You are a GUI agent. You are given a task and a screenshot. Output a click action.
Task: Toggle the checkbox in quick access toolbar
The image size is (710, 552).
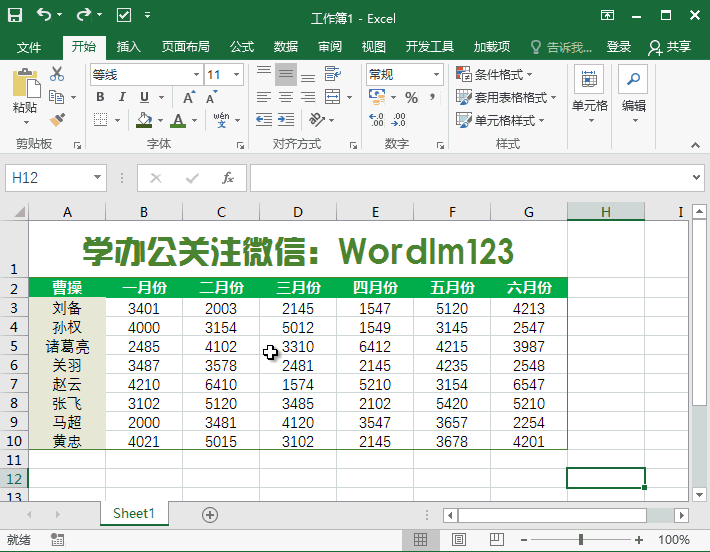(124, 16)
